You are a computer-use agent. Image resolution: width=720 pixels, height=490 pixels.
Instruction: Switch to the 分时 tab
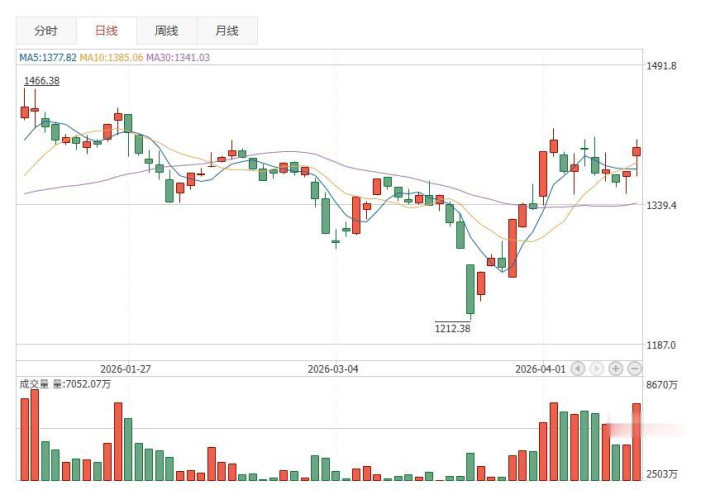[x=46, y=31]
